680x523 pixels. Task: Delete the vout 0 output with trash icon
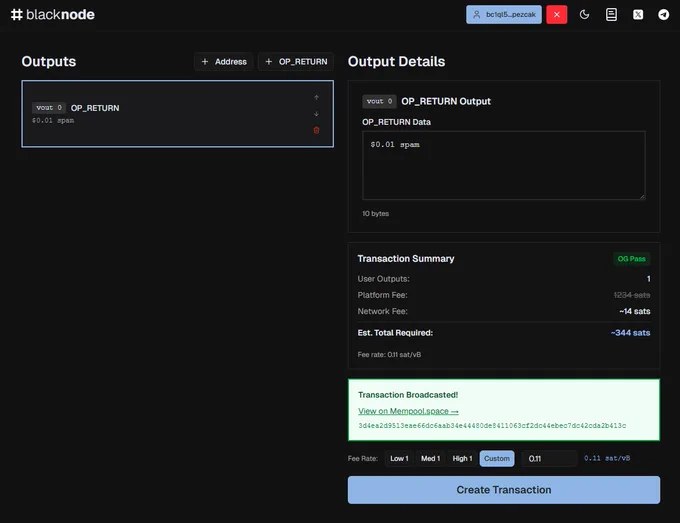click(316, 130)
